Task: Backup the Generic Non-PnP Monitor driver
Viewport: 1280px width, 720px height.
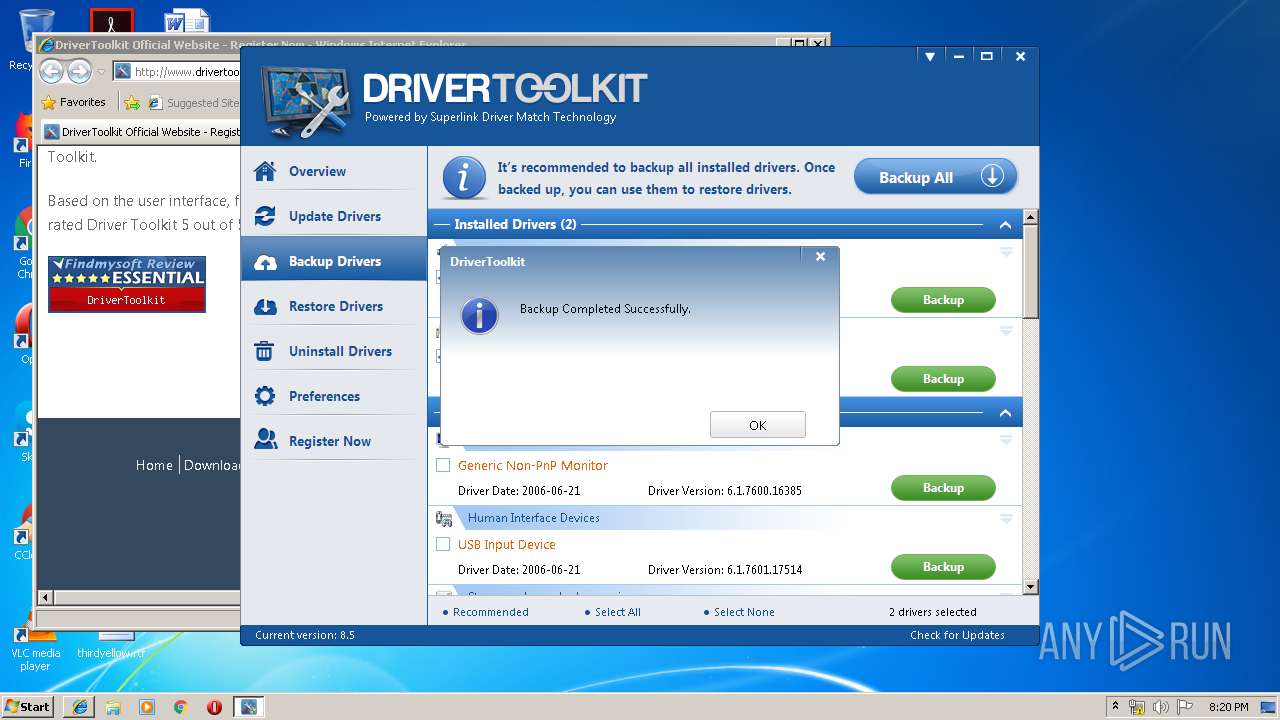Action: (943, 488)
